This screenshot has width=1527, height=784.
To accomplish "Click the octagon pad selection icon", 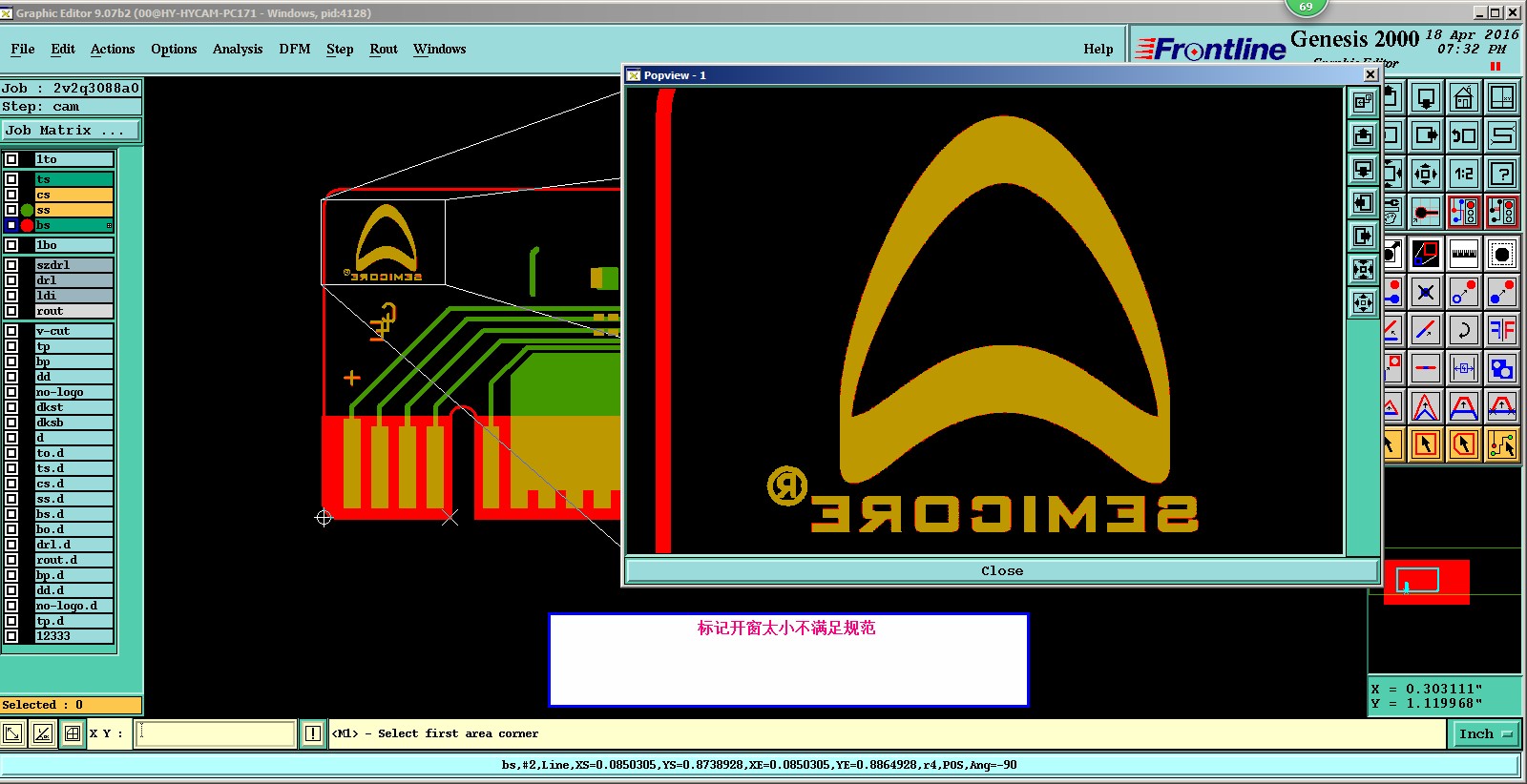I will [x=1502, y=254].
